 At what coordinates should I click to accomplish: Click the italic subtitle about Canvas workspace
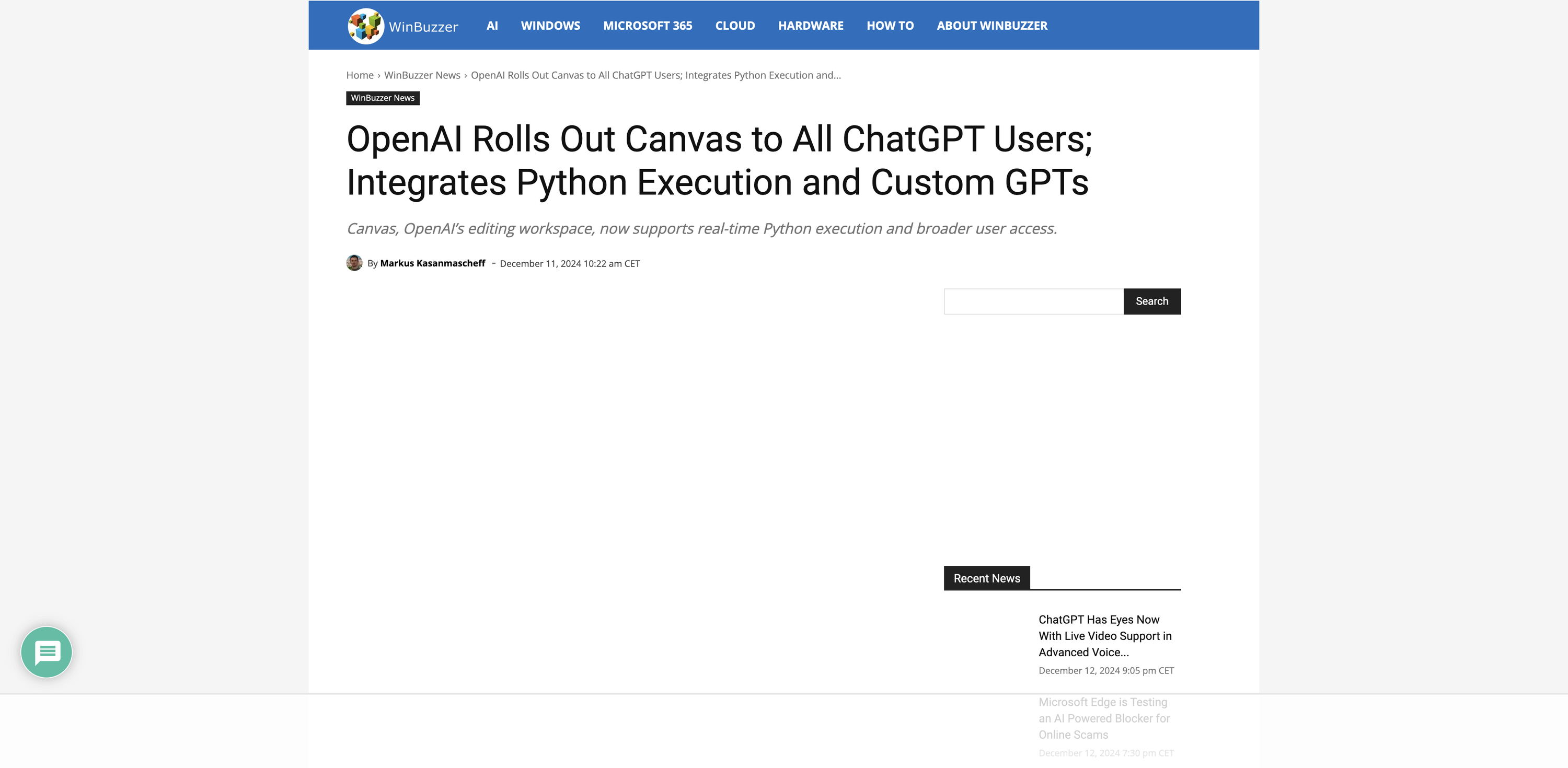[x=702, y=229]
